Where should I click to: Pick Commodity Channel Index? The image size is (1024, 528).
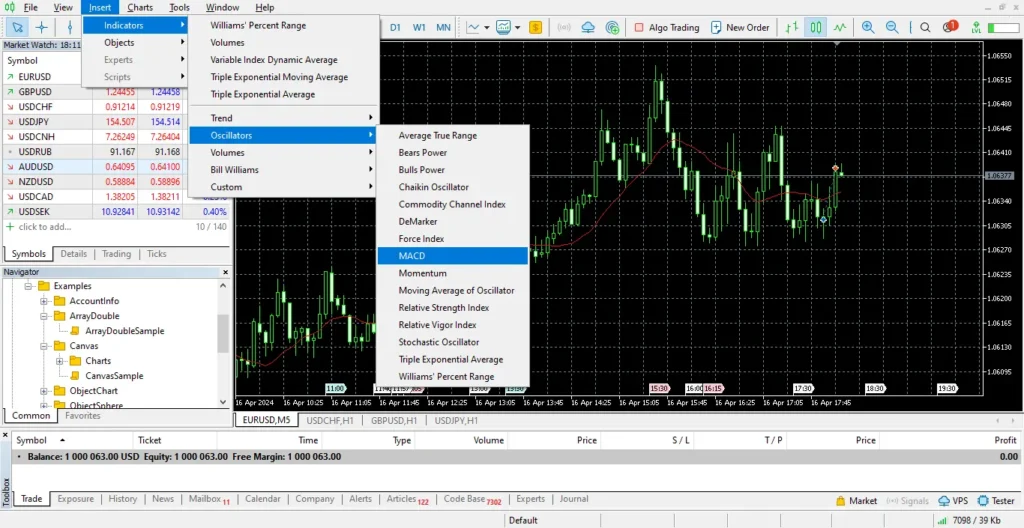[453, 205]
